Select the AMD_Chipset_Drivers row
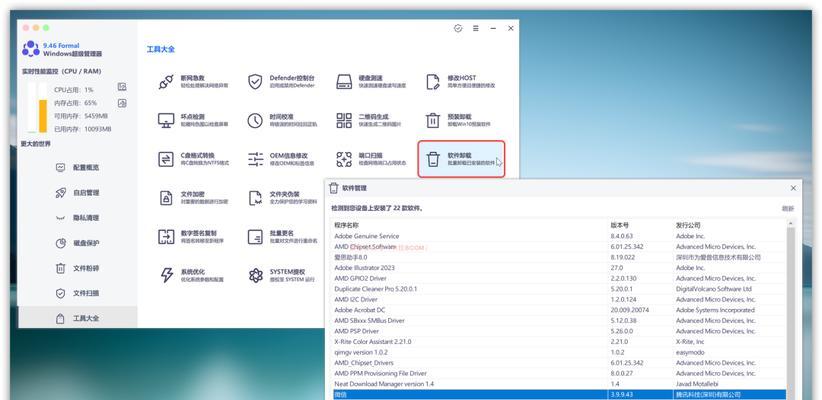 (x=559, y=363)
